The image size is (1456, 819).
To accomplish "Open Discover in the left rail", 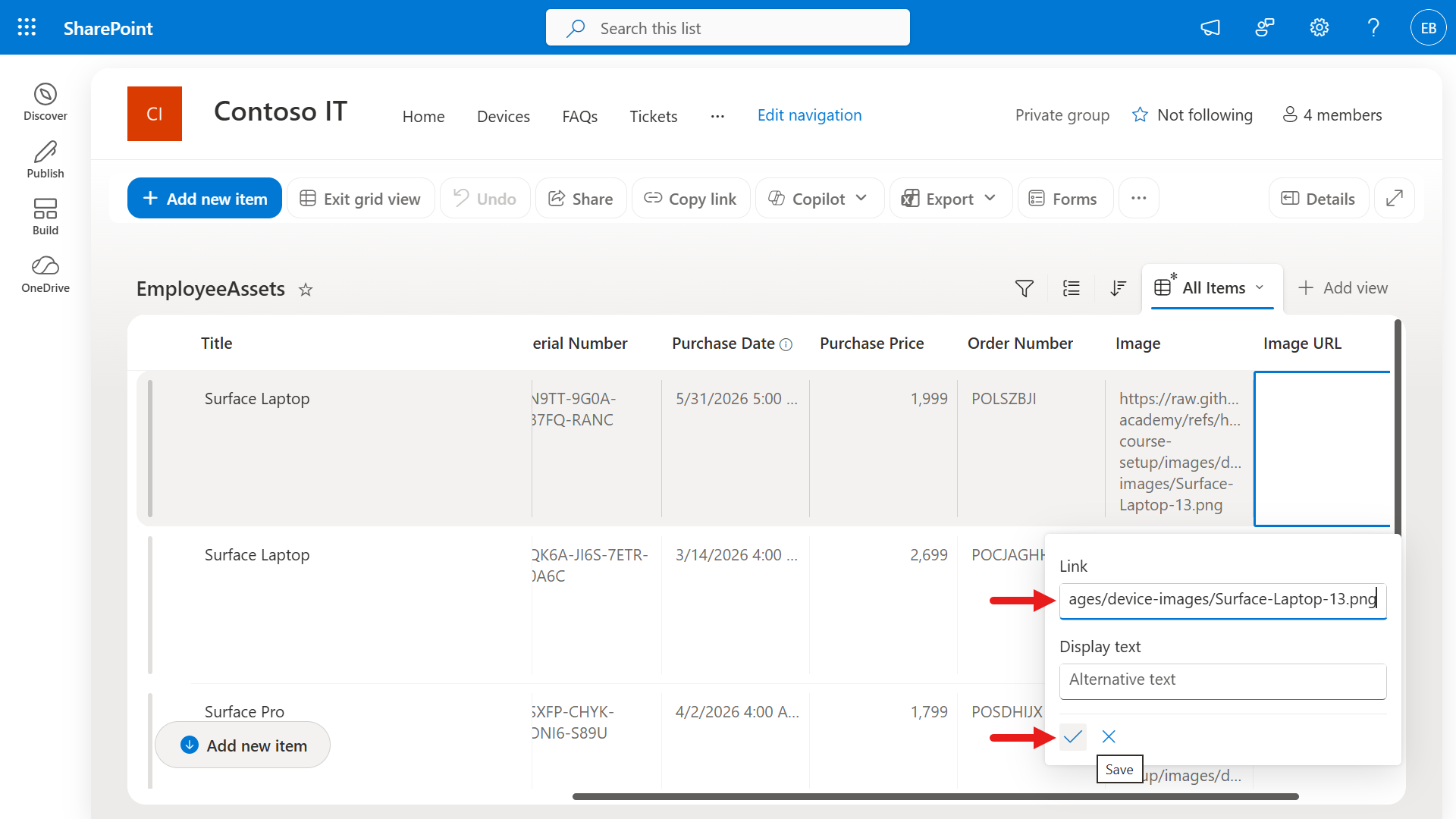I will (45, 102).
